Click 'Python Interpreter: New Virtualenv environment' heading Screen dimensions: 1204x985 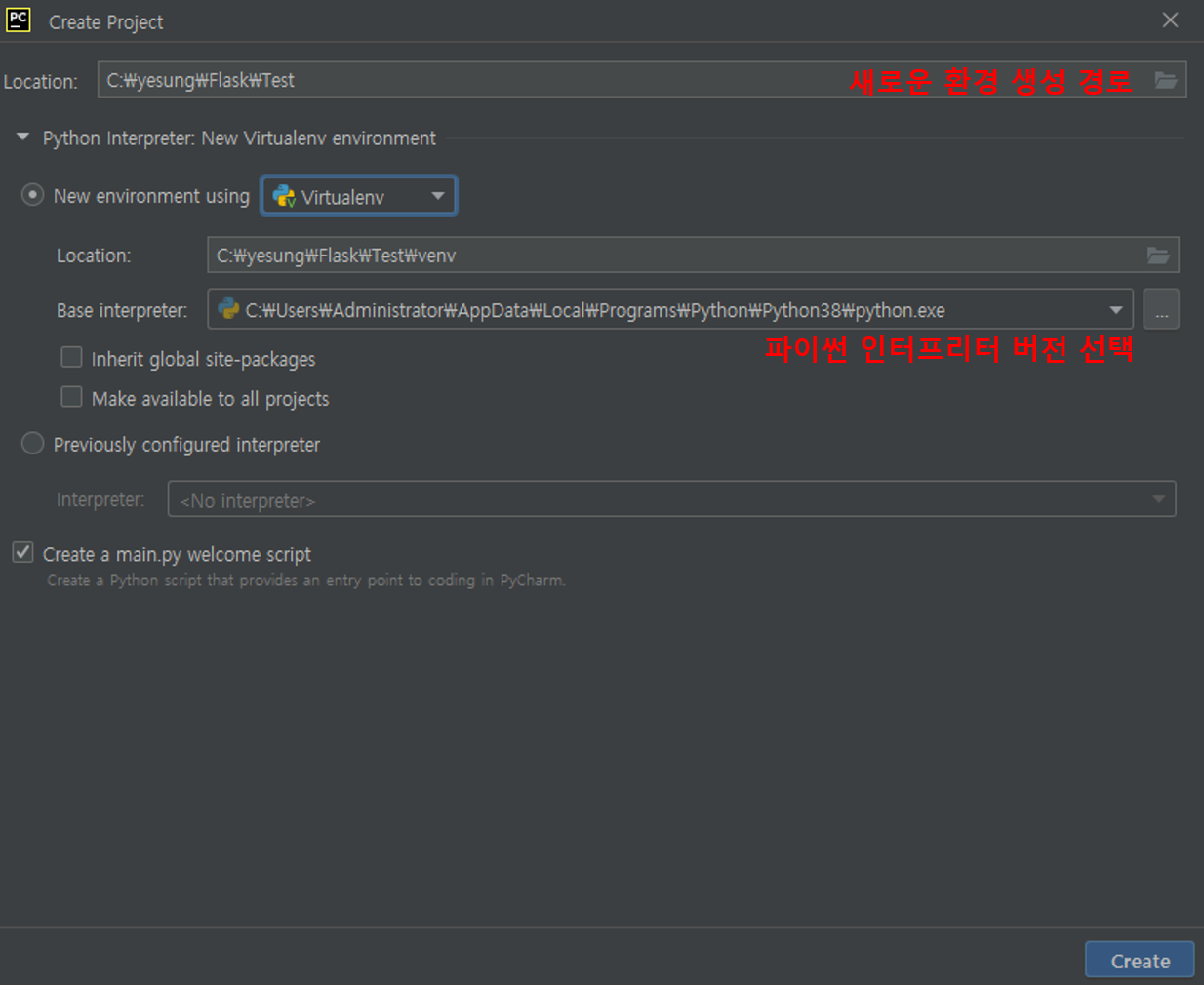tap(239, 138)
